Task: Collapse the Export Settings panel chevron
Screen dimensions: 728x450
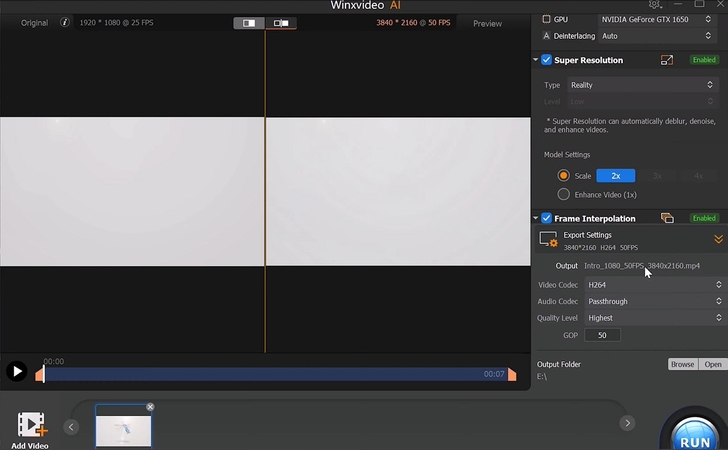Action: (x=718, y=239)
